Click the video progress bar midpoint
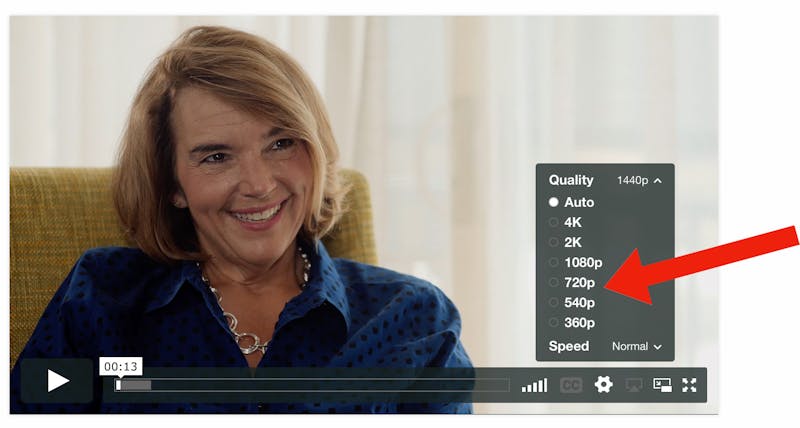 (312, 385)
